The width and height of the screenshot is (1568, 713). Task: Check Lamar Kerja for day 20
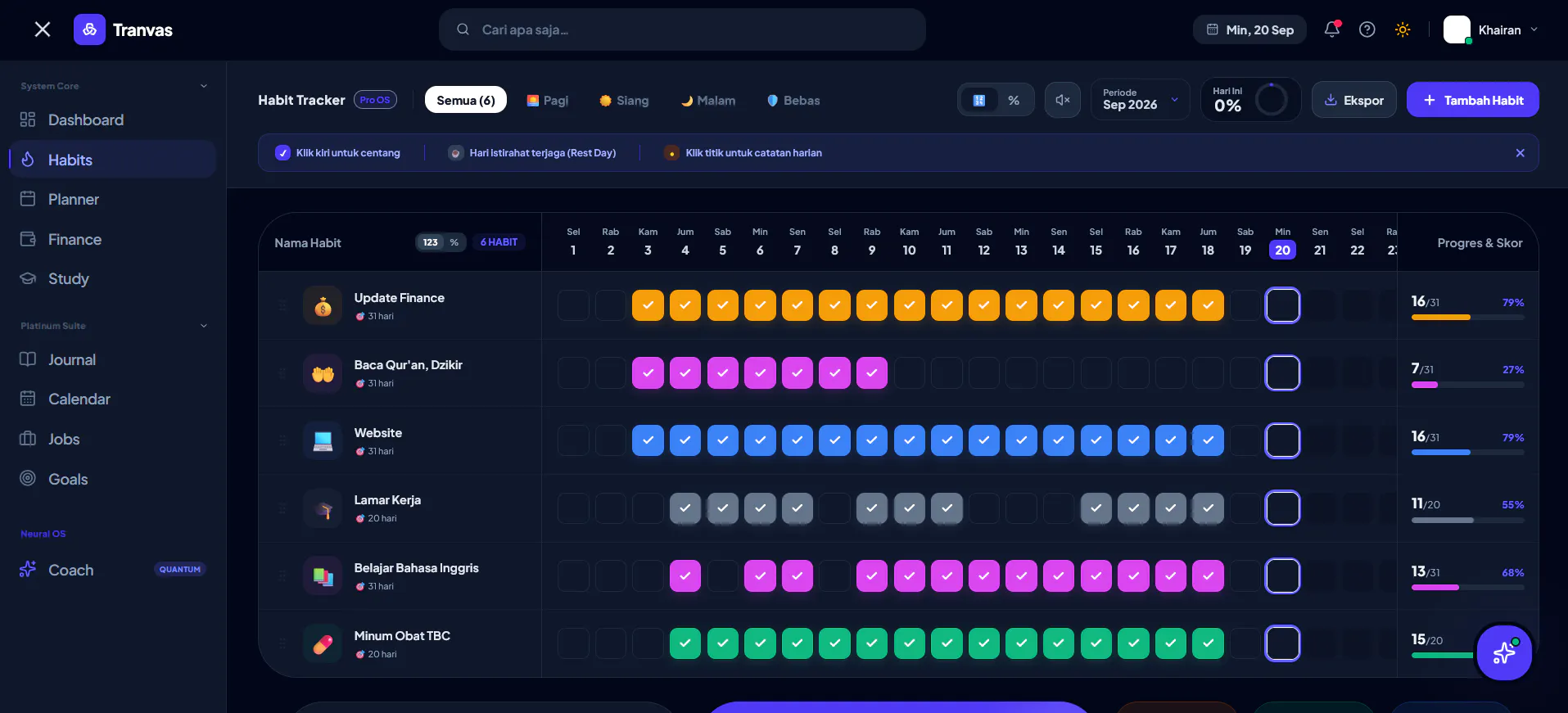click(1282, 508)
